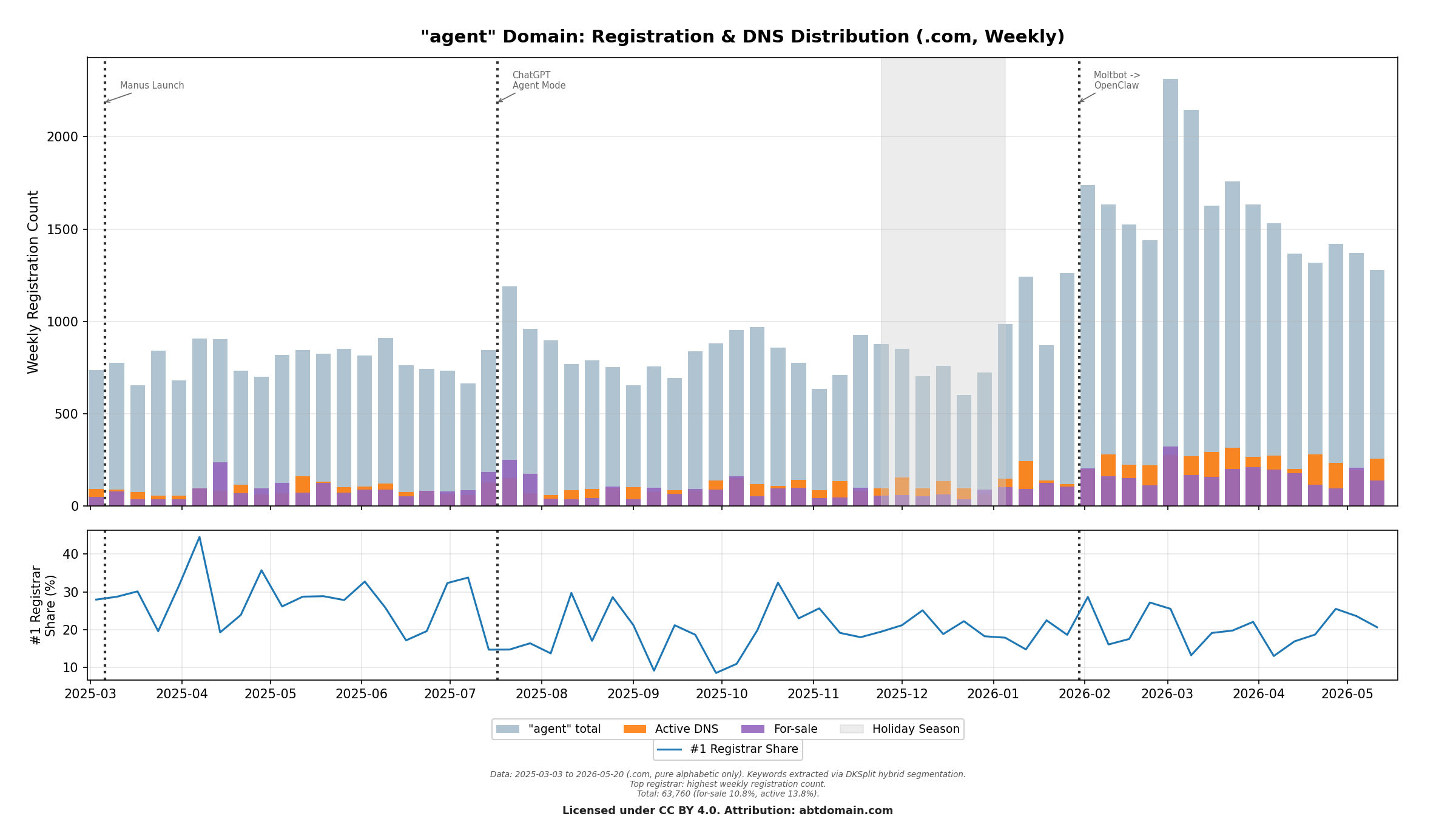Click the 'Holiday Season' legend swatch
1456x819 pixels.
tap(852, 729)
